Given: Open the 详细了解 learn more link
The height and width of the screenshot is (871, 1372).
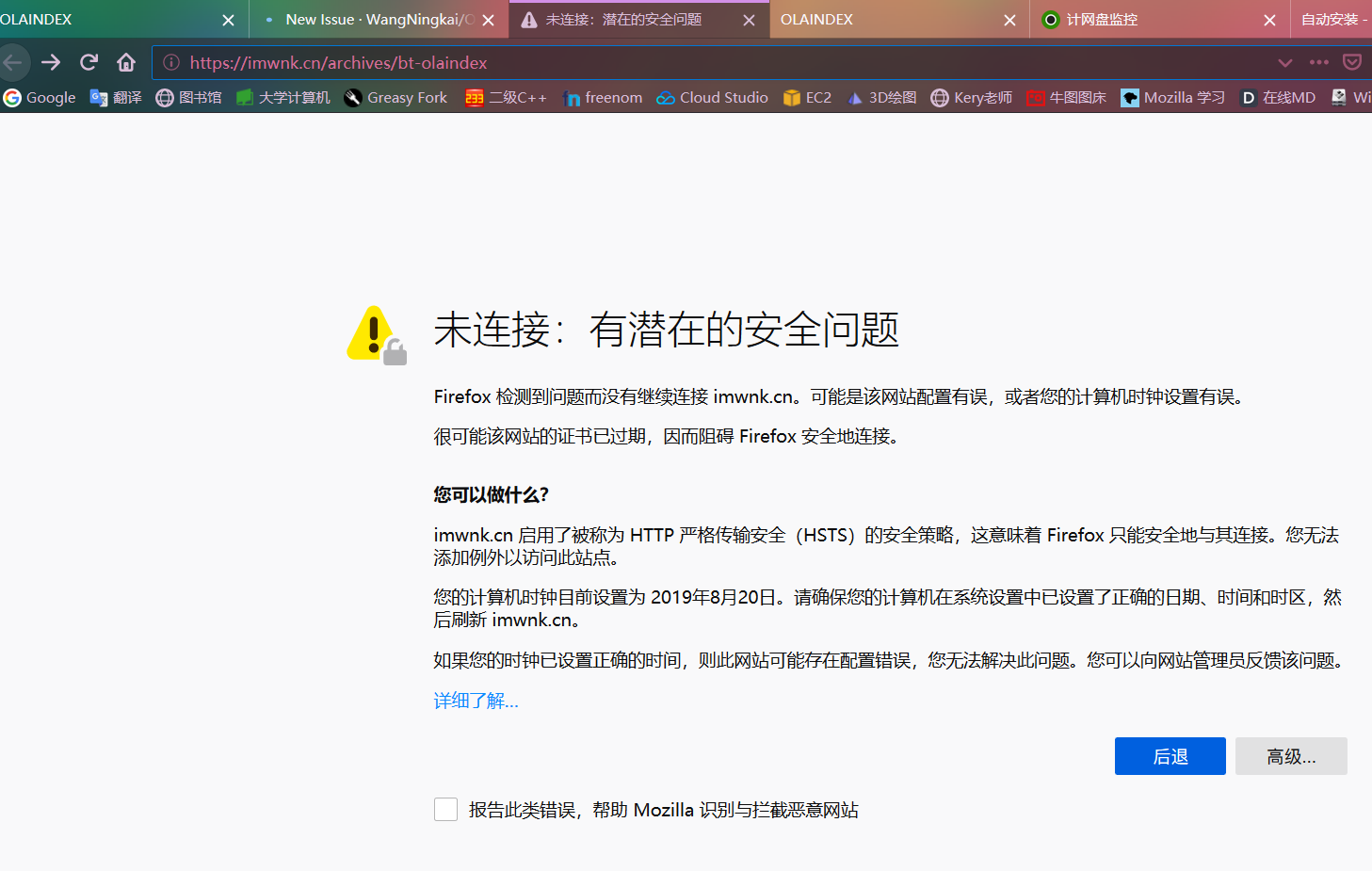Looking at the screenshot, I should tap(475, 701).
